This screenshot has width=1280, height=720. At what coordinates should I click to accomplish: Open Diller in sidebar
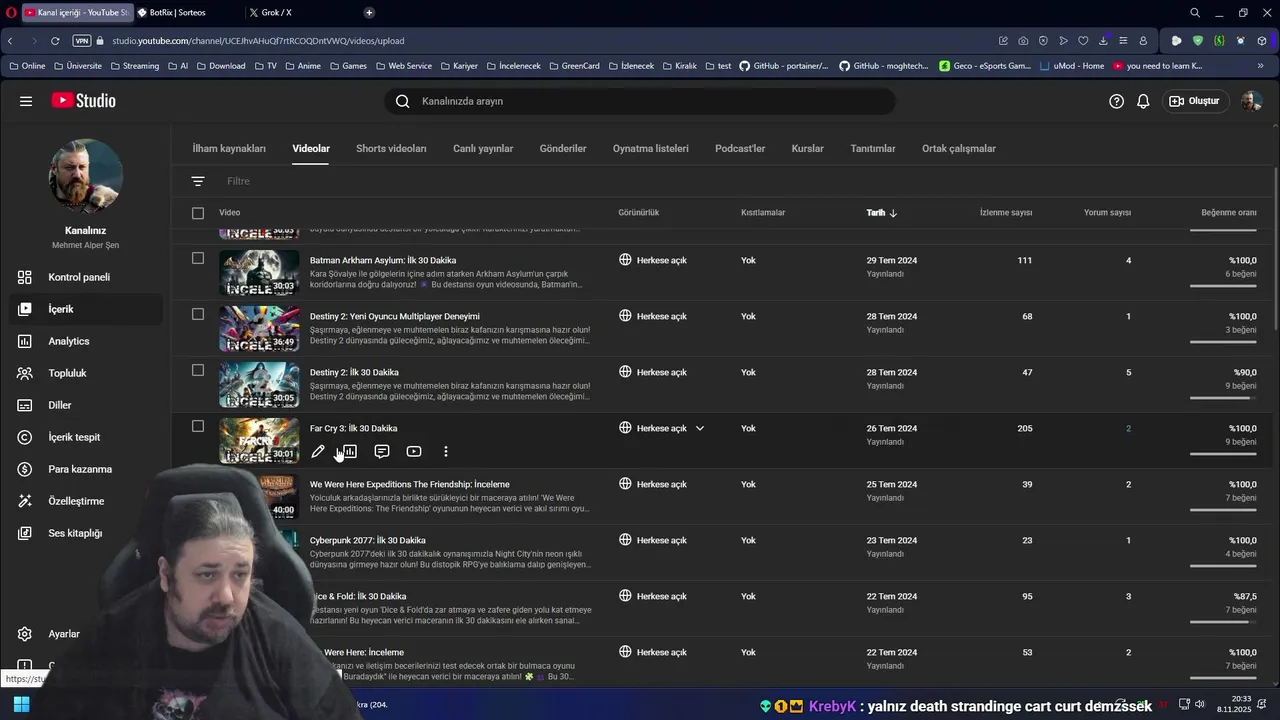(85, 405)
